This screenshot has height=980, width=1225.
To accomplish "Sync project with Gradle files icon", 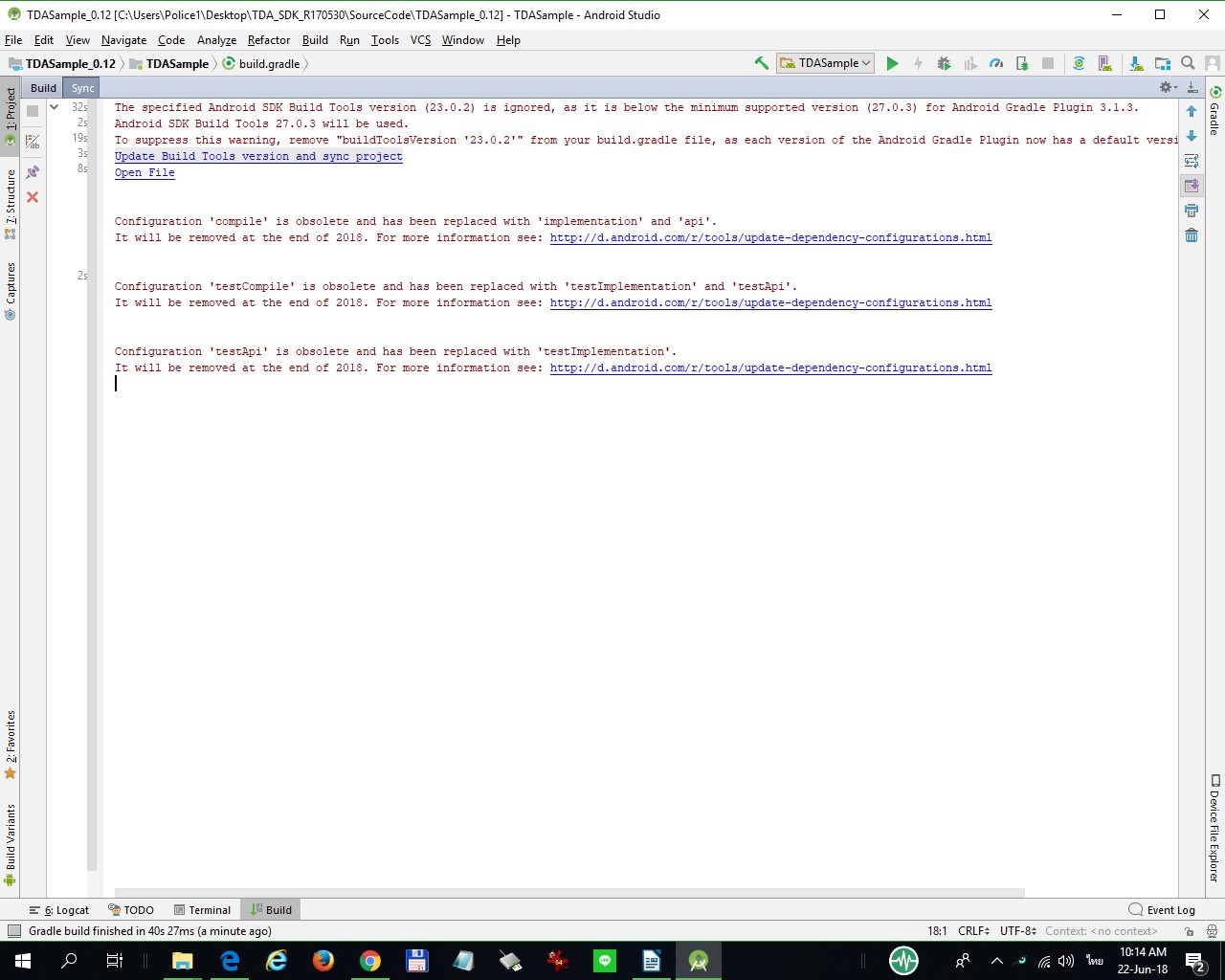I will 1079,63.
